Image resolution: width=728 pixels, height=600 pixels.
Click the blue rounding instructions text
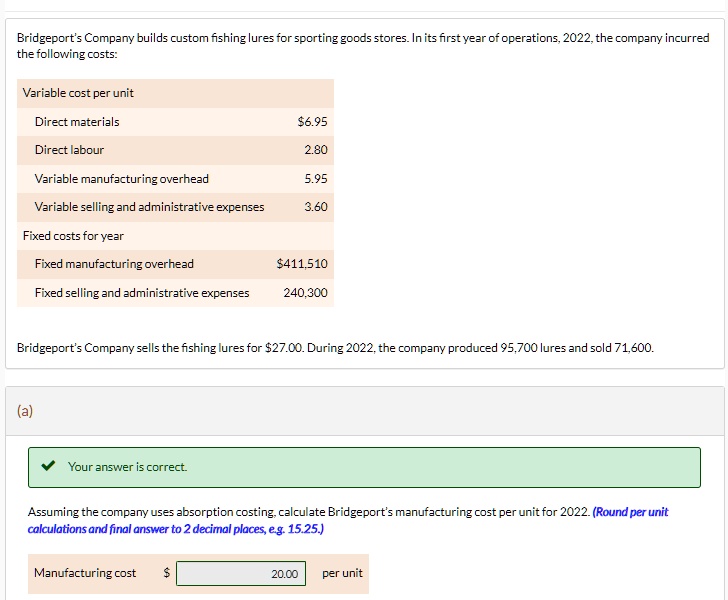click(348, 521)
